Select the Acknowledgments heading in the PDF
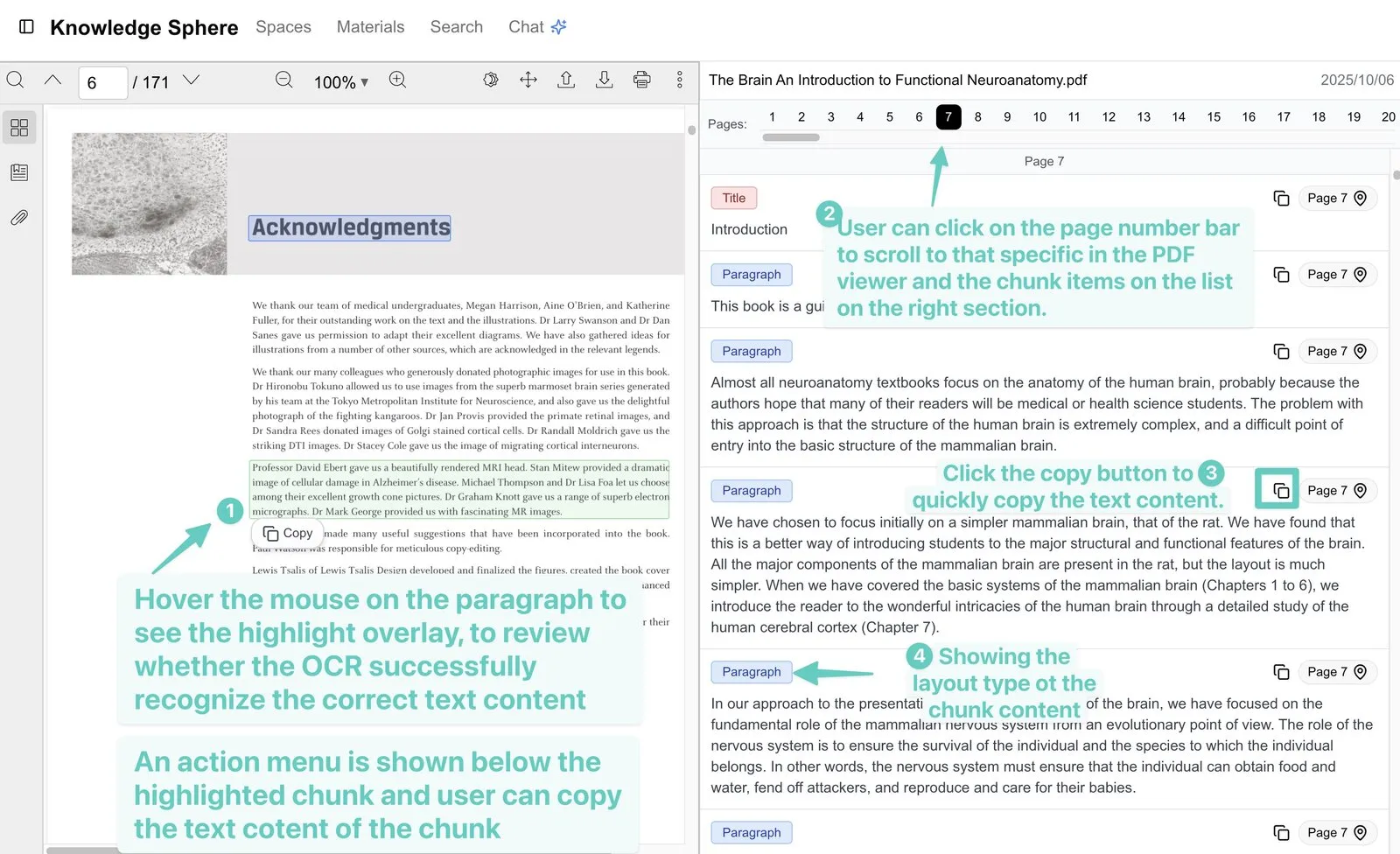 351,227
